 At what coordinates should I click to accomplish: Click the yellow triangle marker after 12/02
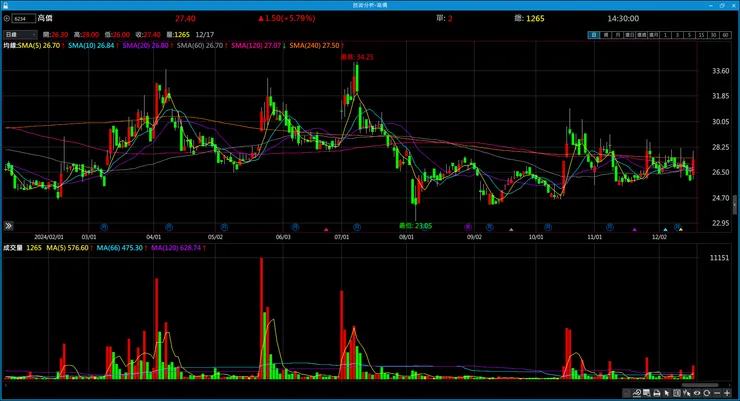(681, 230)
